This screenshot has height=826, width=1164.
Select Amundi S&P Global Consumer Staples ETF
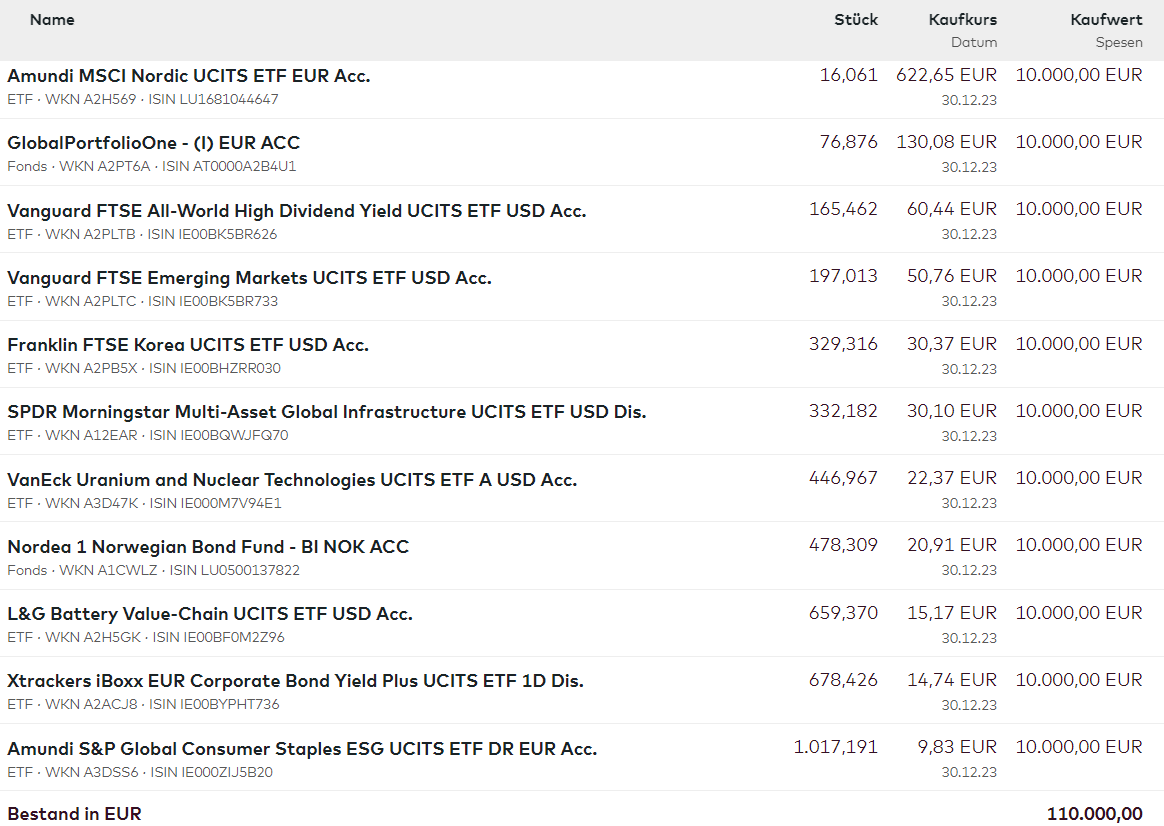(302, 749)
